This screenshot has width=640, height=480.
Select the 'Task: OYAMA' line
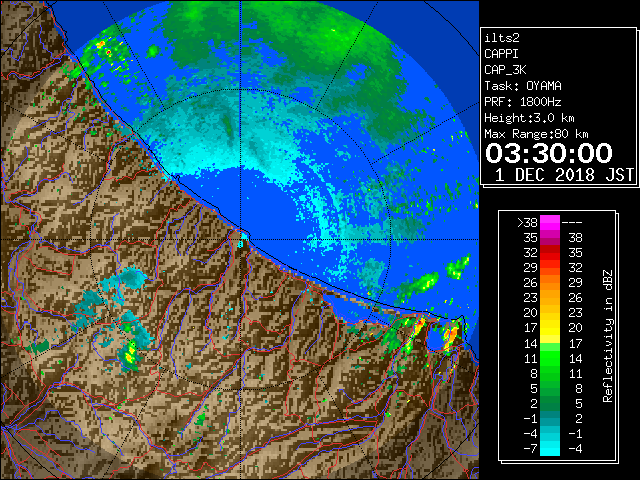pos(523,86)
